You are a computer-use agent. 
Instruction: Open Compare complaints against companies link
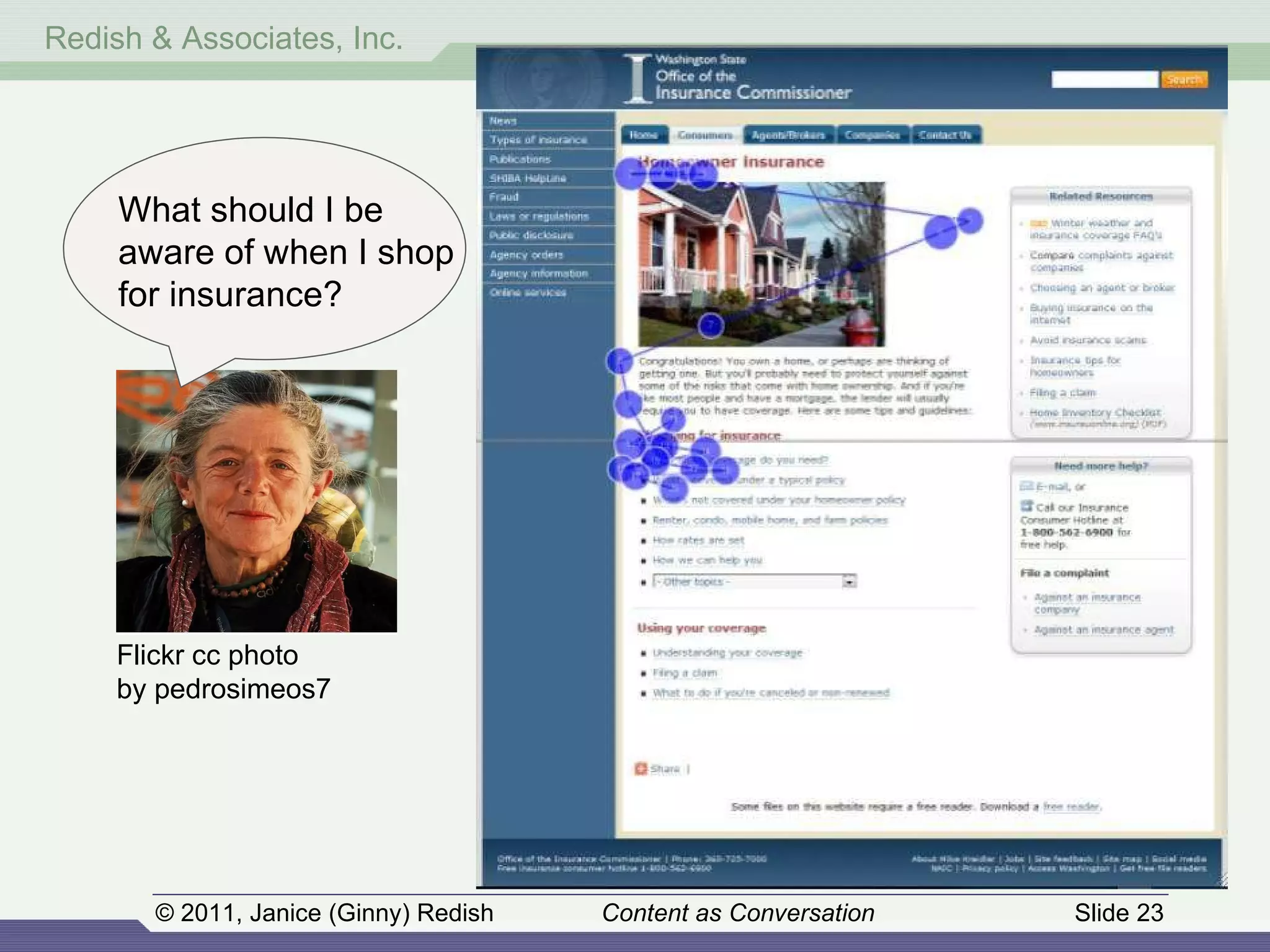point(1101,261)
